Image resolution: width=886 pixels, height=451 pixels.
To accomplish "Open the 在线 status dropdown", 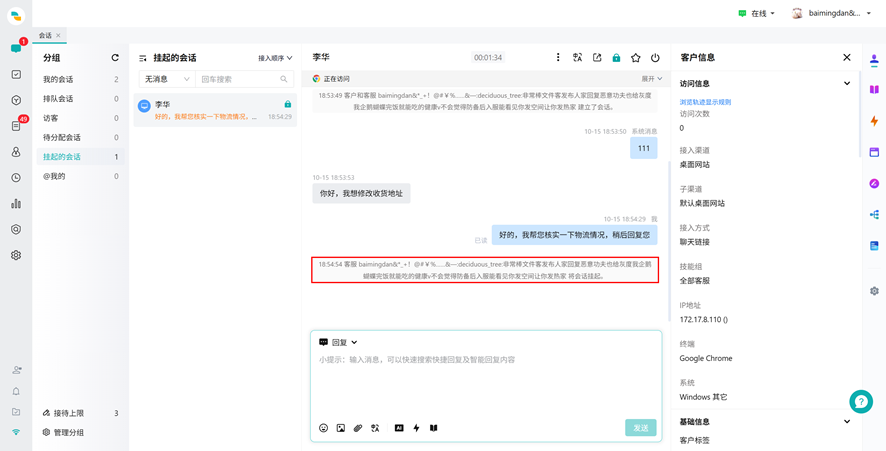I will tap(756, 14).
